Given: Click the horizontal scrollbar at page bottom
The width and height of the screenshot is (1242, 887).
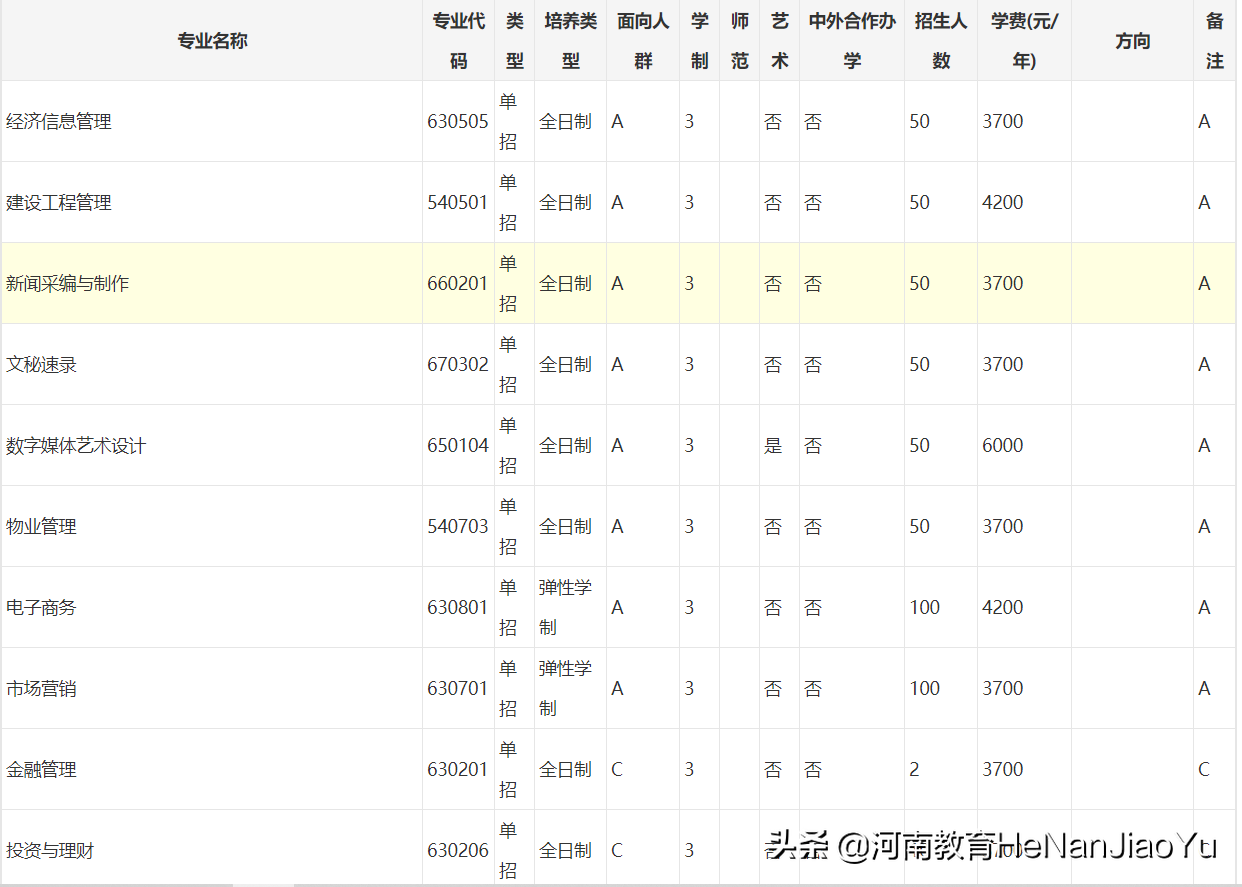Looking at the screenshot, I should (x=620, y=882).
